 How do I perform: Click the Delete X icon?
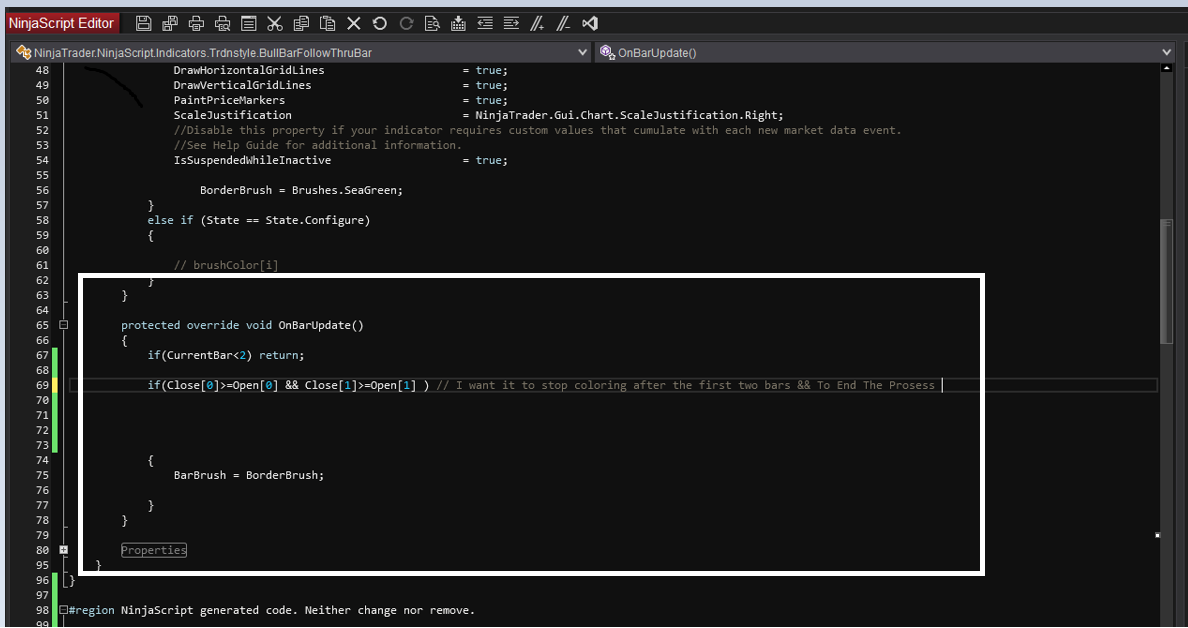(353, 23)
